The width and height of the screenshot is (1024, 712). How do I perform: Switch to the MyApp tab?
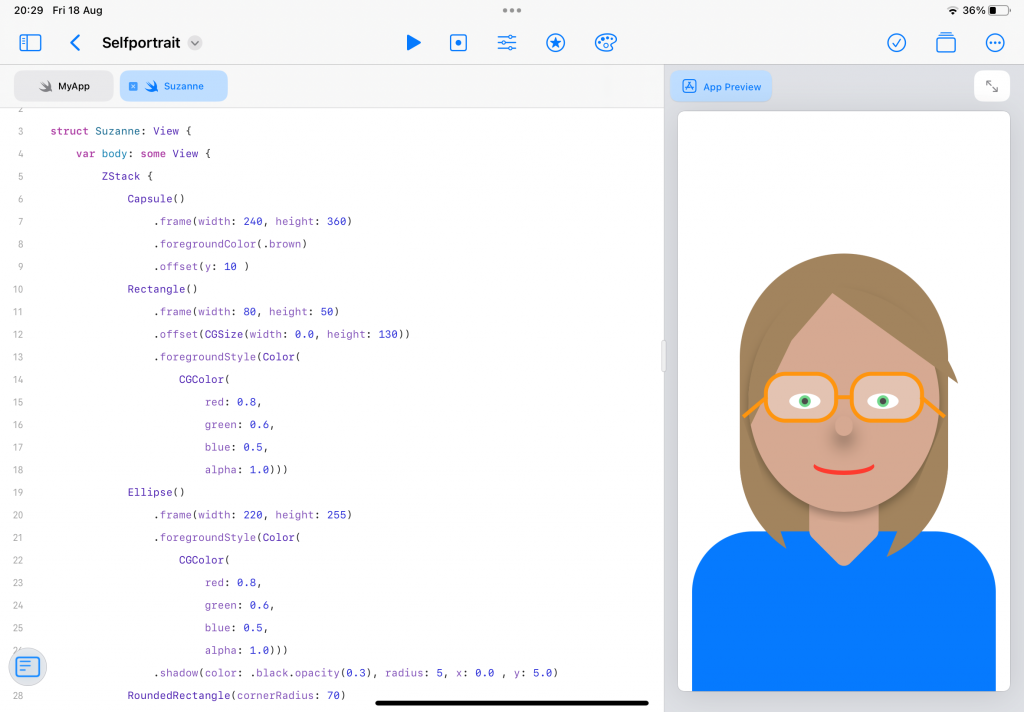pyautogui.click(x=63, y=86)
